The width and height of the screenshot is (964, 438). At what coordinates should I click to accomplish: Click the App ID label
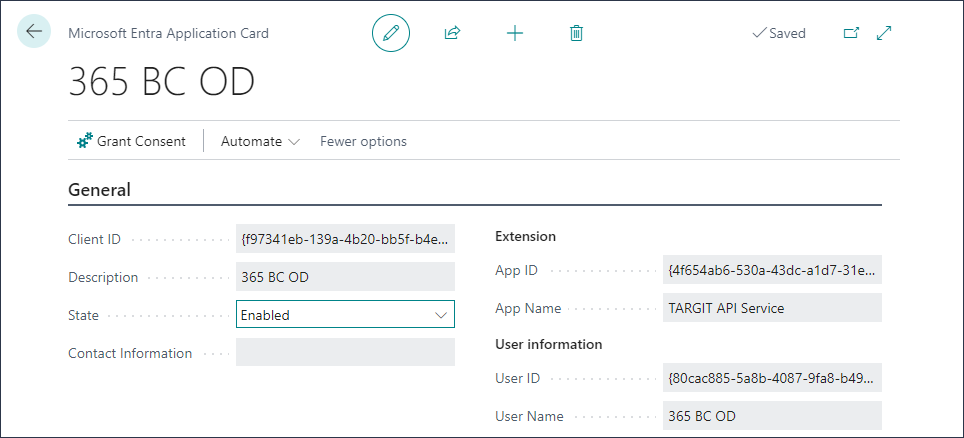pos(516,270)
